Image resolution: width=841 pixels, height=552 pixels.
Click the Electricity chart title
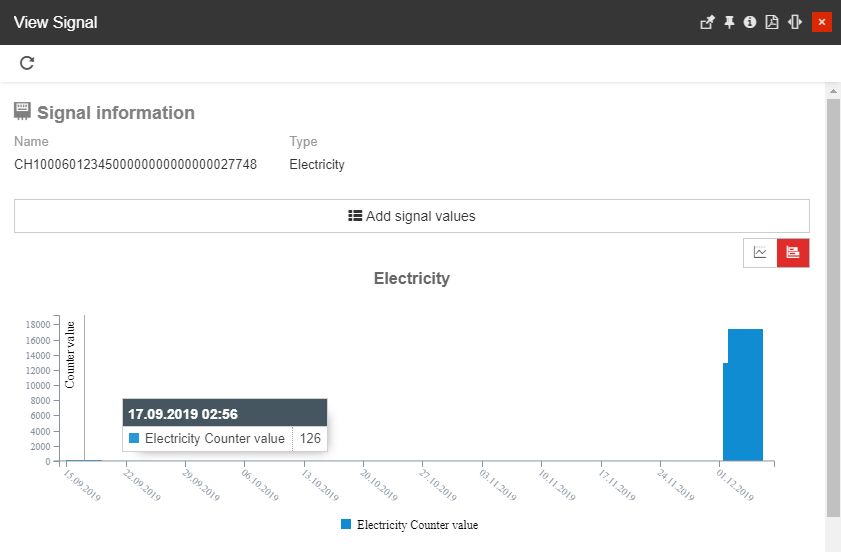[x=411, y=279]
